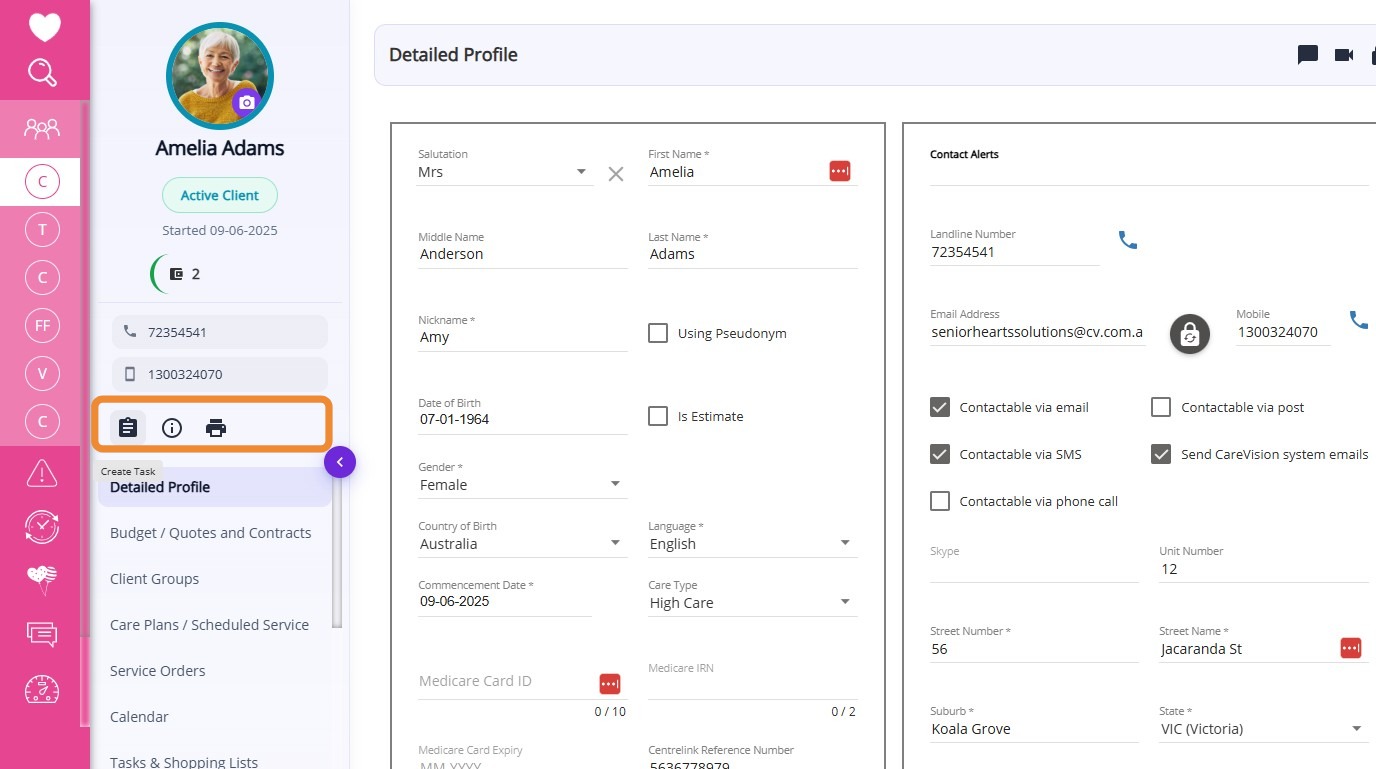Call the landline number phone icon
The height and width of the screenshot is (769, 1376).
coord(1128,240)
